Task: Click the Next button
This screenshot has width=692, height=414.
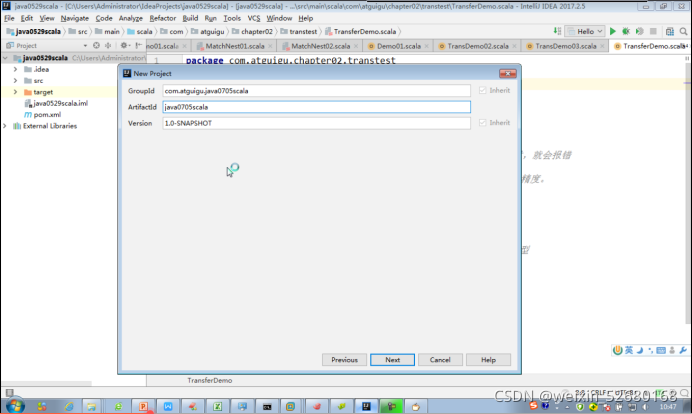Action: pyautogui.click(x=392, y=360)
